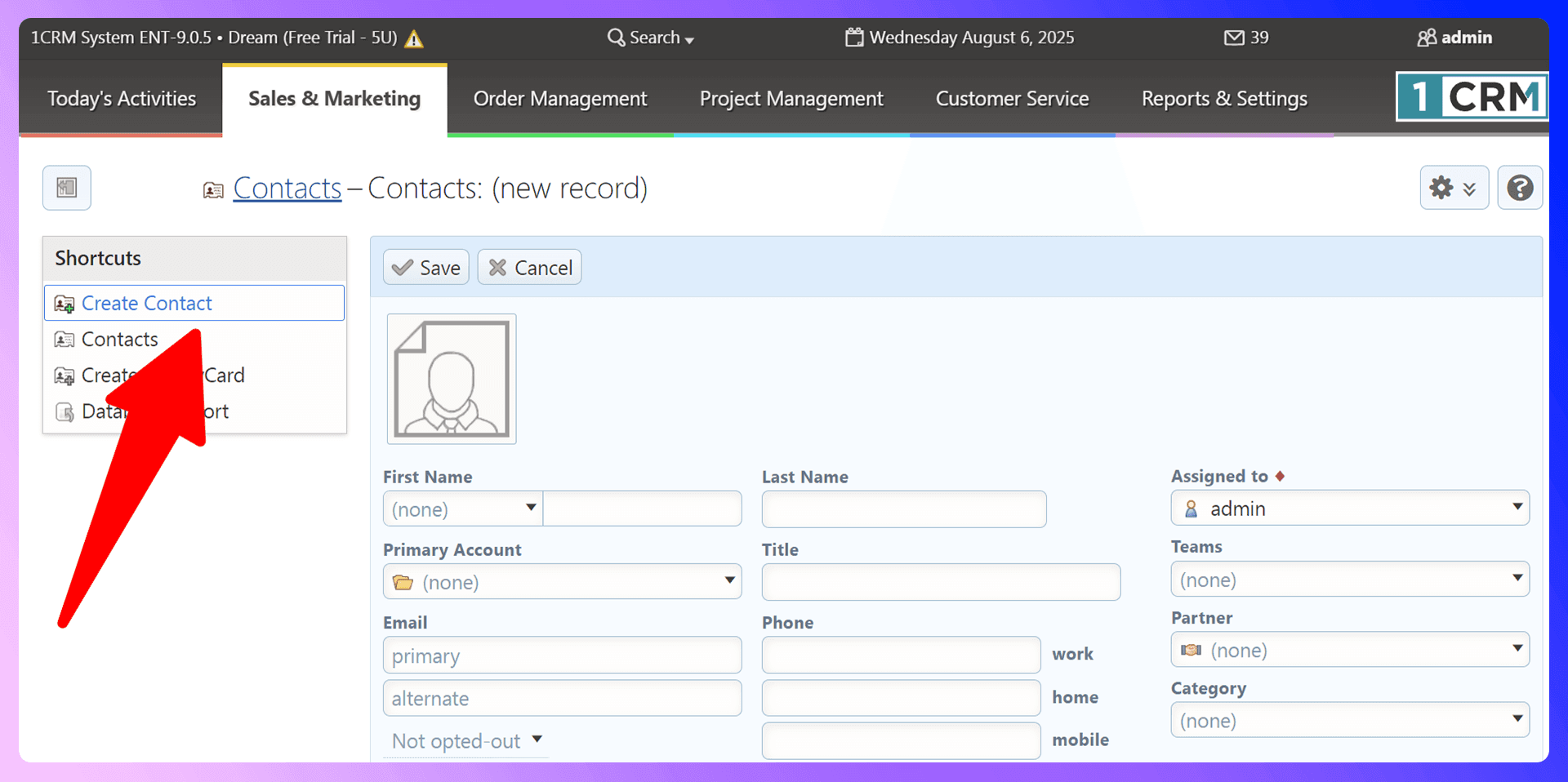Open the Search magnifier in top bar
The height and width of the screenshot is (782, 1568).
616,38
